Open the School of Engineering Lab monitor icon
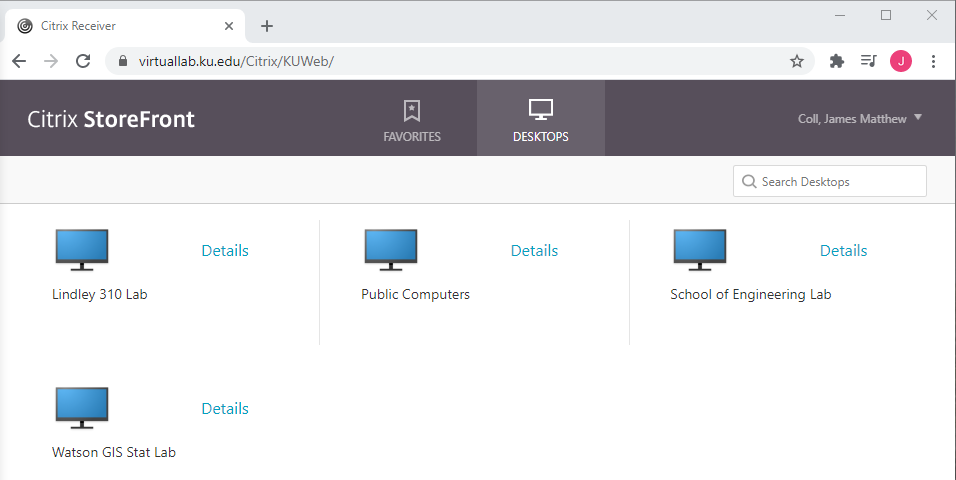Screen dimensions: 956x480 pyautogui.click(x=700, y=250)
